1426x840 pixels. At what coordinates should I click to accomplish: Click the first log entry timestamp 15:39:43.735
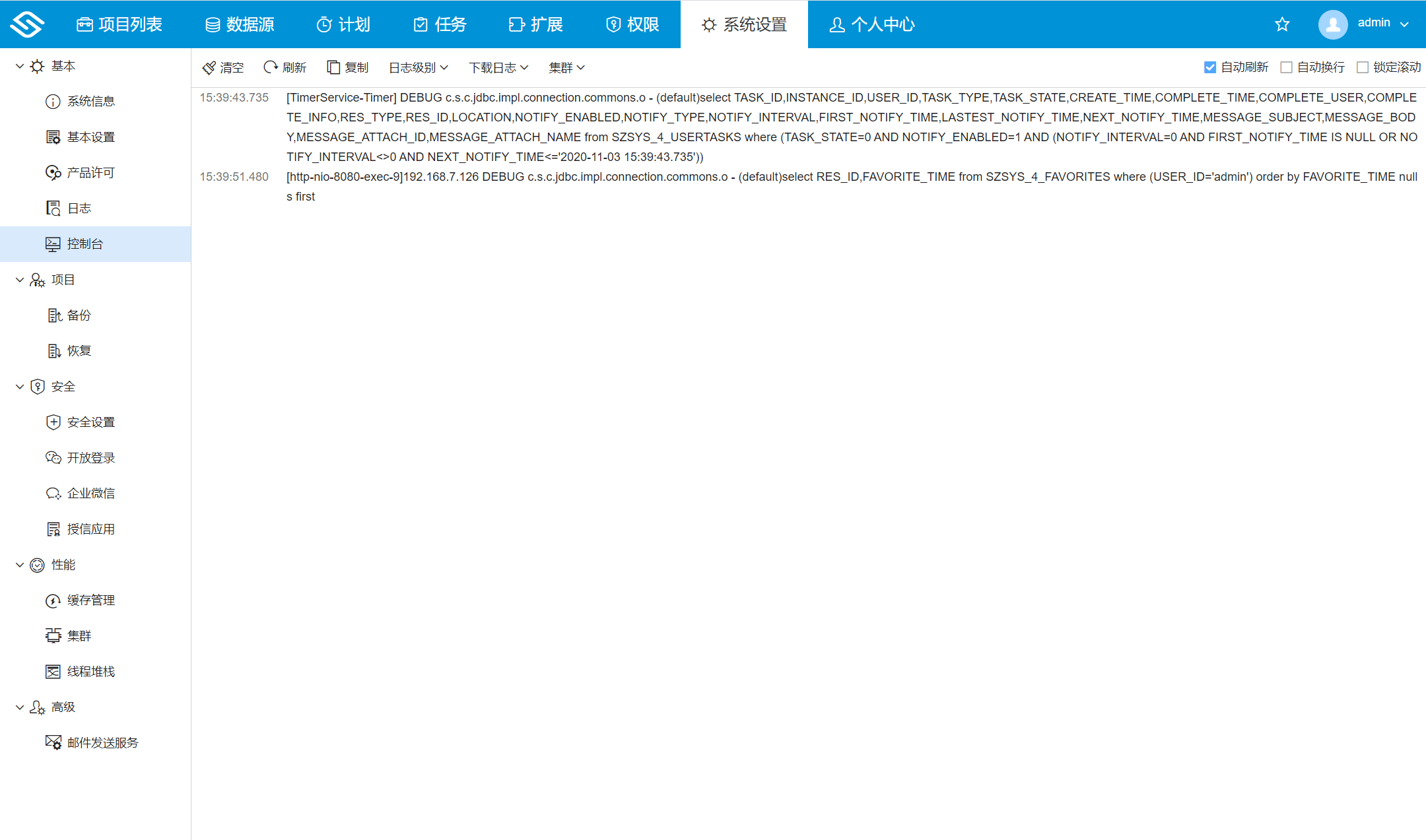point(234,98)
